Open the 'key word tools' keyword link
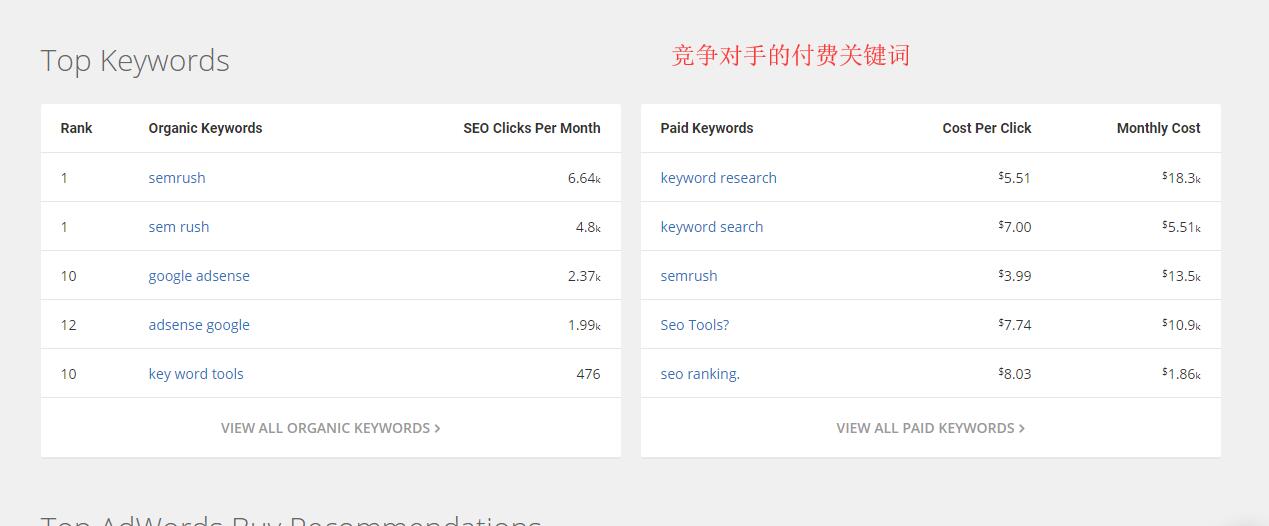1269x526 pixels. point(196,374)
